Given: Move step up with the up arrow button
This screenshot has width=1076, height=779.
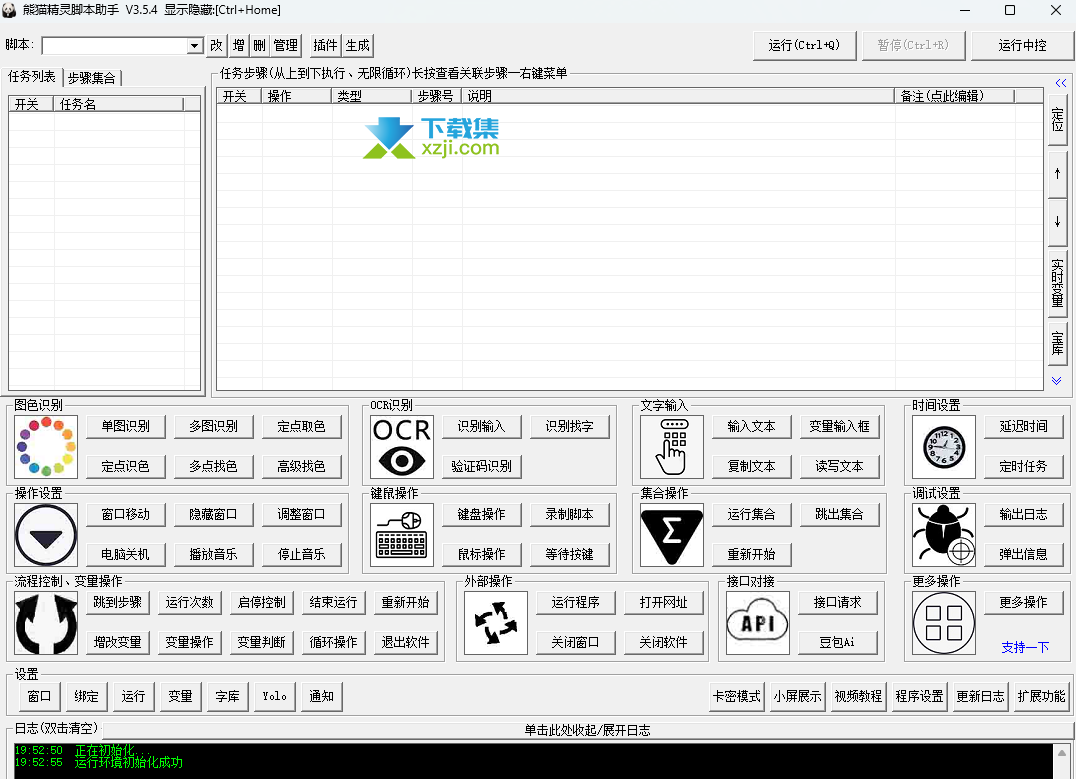Looking at the screenshot, I should pos(1057,173).
